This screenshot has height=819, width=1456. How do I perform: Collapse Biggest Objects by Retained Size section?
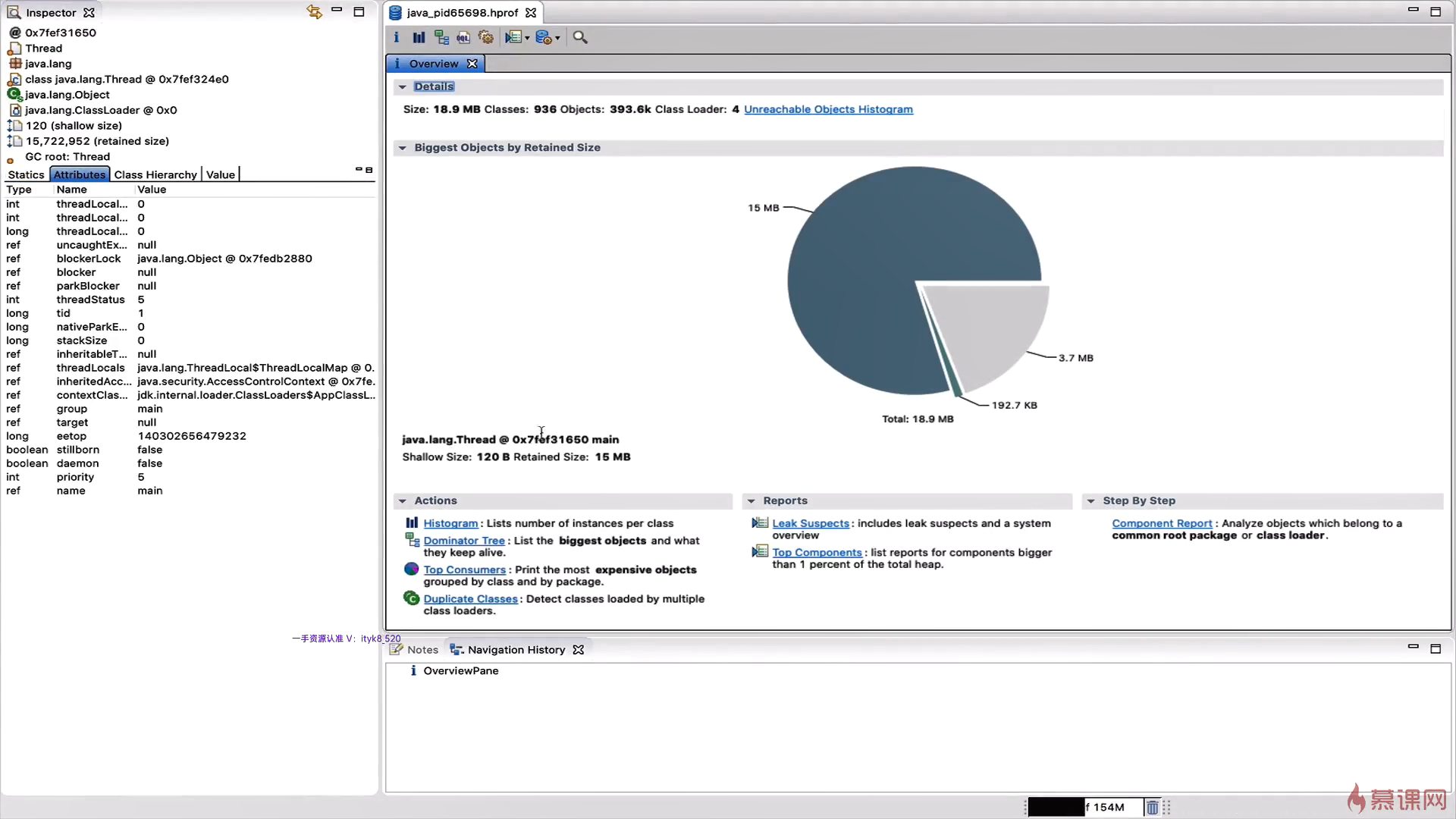[x=403, y=148]
